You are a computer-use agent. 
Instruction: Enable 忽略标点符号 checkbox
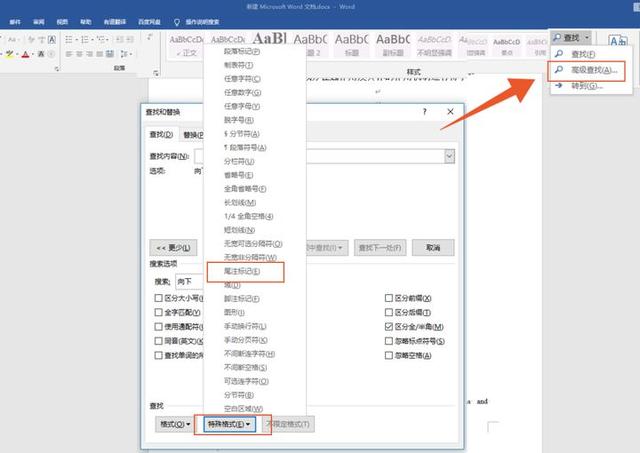tap(389, 341)
